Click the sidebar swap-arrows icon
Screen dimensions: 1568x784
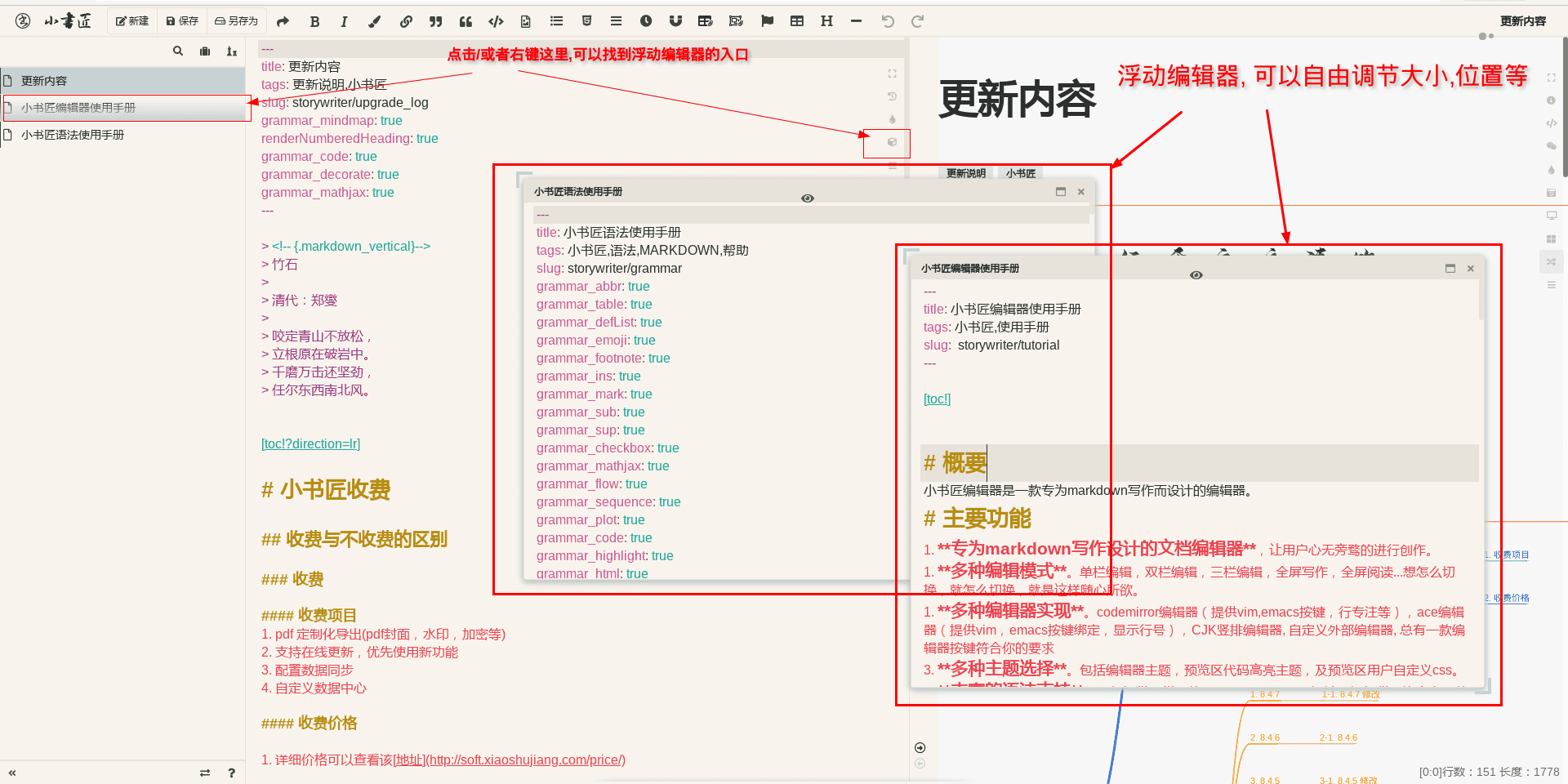click(205, 773)
